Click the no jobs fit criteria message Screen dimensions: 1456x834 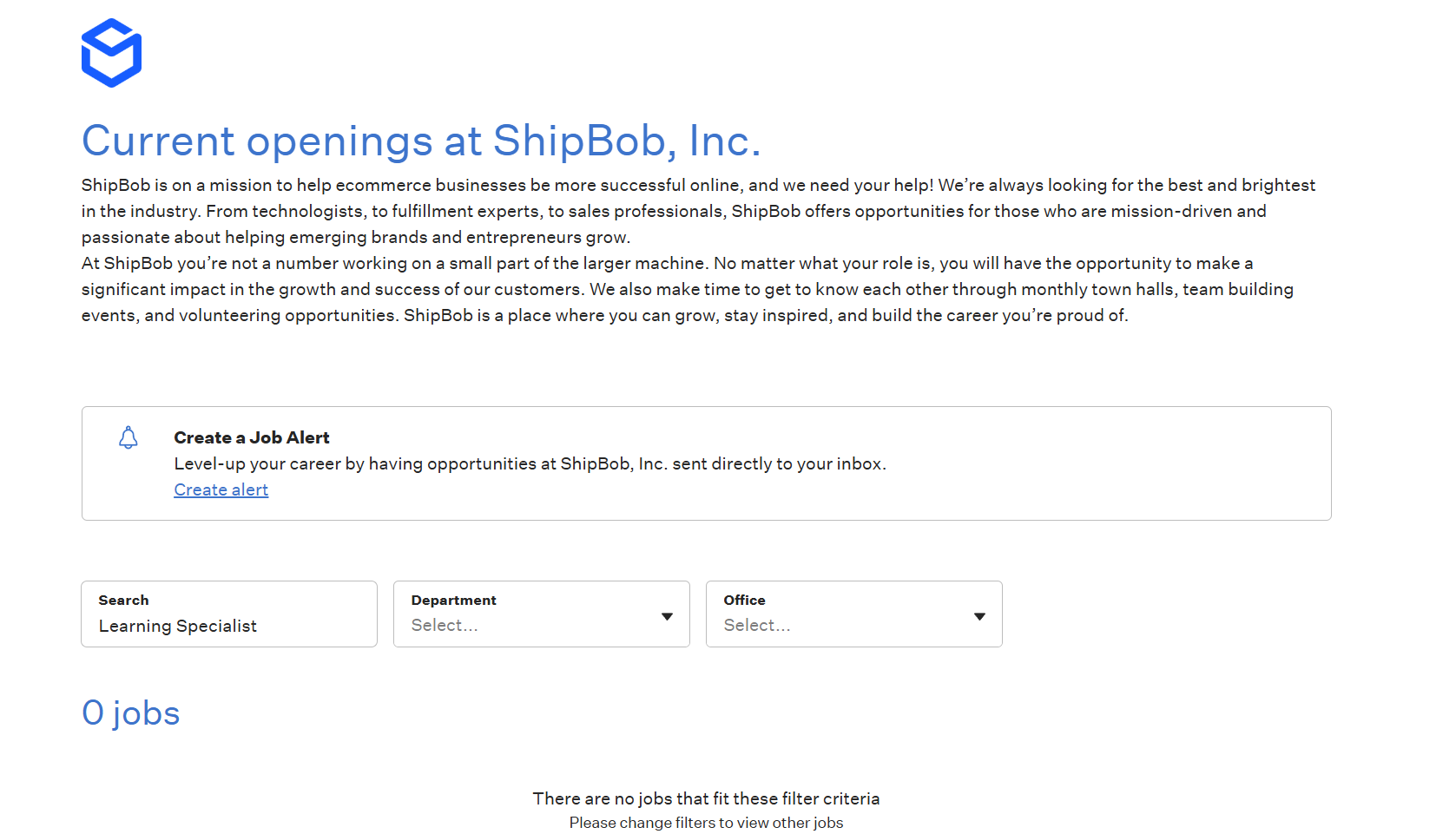(707, 798)
